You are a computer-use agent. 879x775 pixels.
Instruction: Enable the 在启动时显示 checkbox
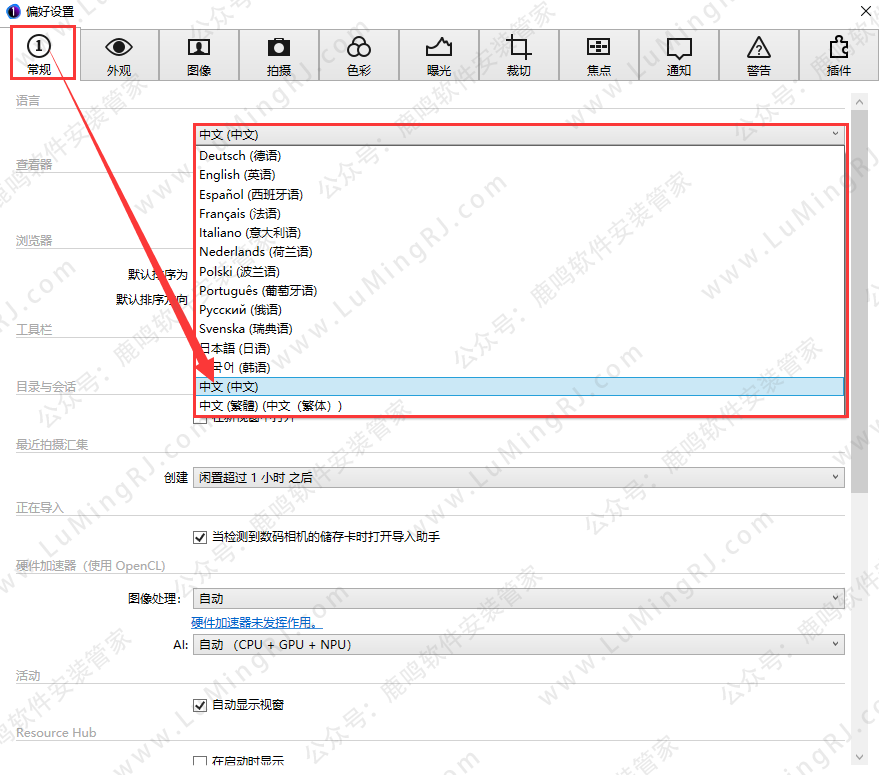tap(200, 762)
